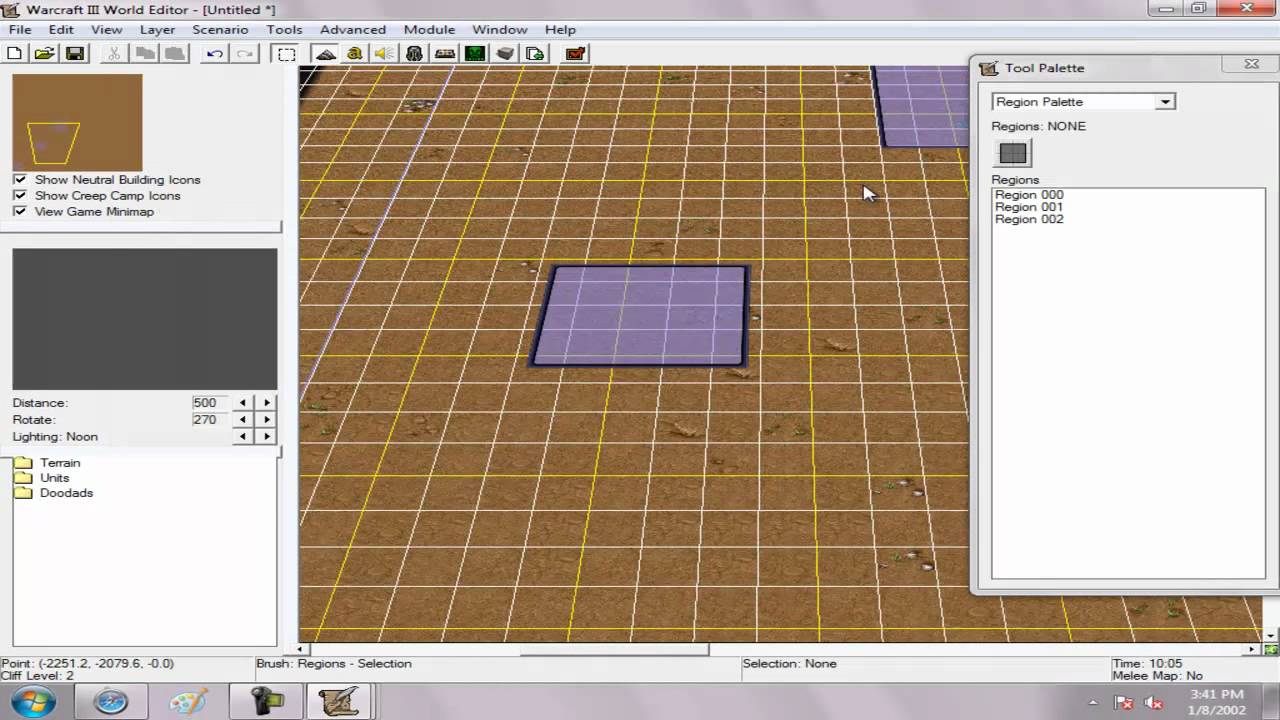Open the Window menu
The height and width of the screenshot is (720, 1280).
(x=499, y=30)
